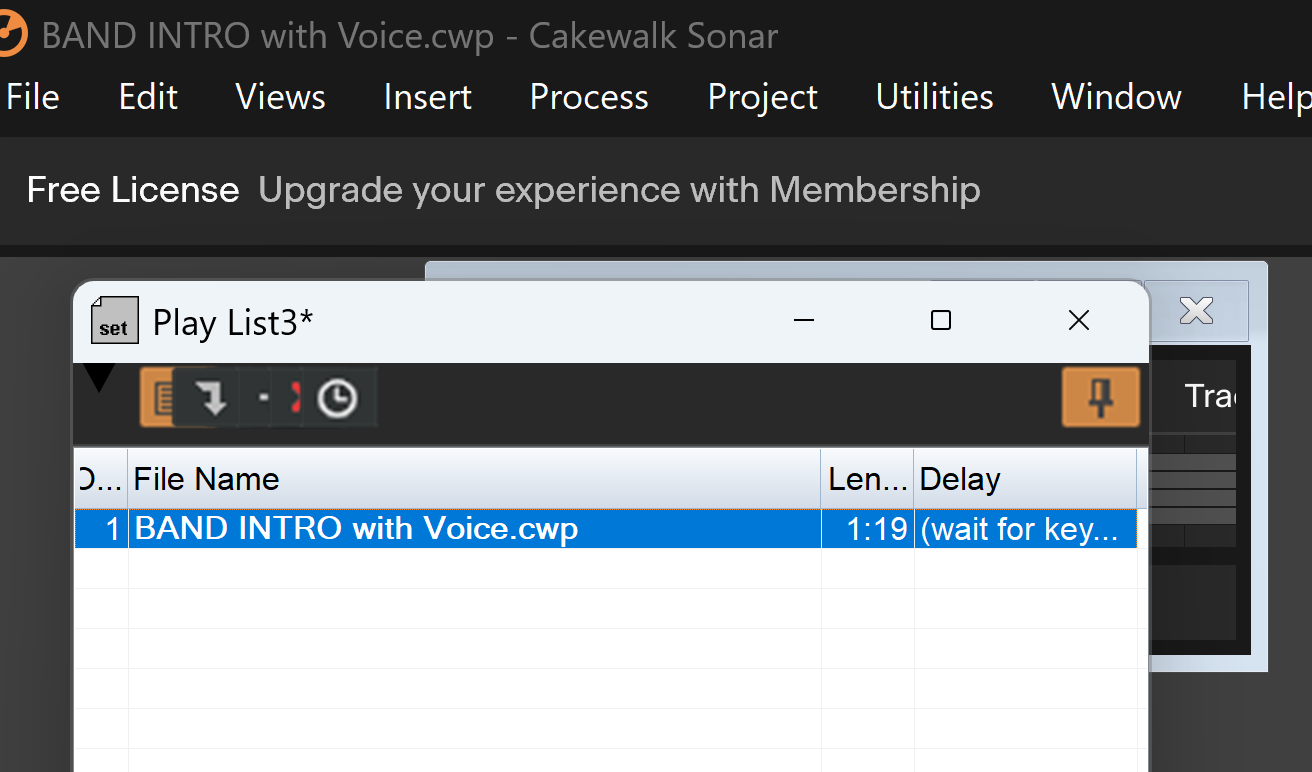Click the clock delay icon
This screenshot has height=772, width=1312.
pyautogui.click(x=337, y=398)
